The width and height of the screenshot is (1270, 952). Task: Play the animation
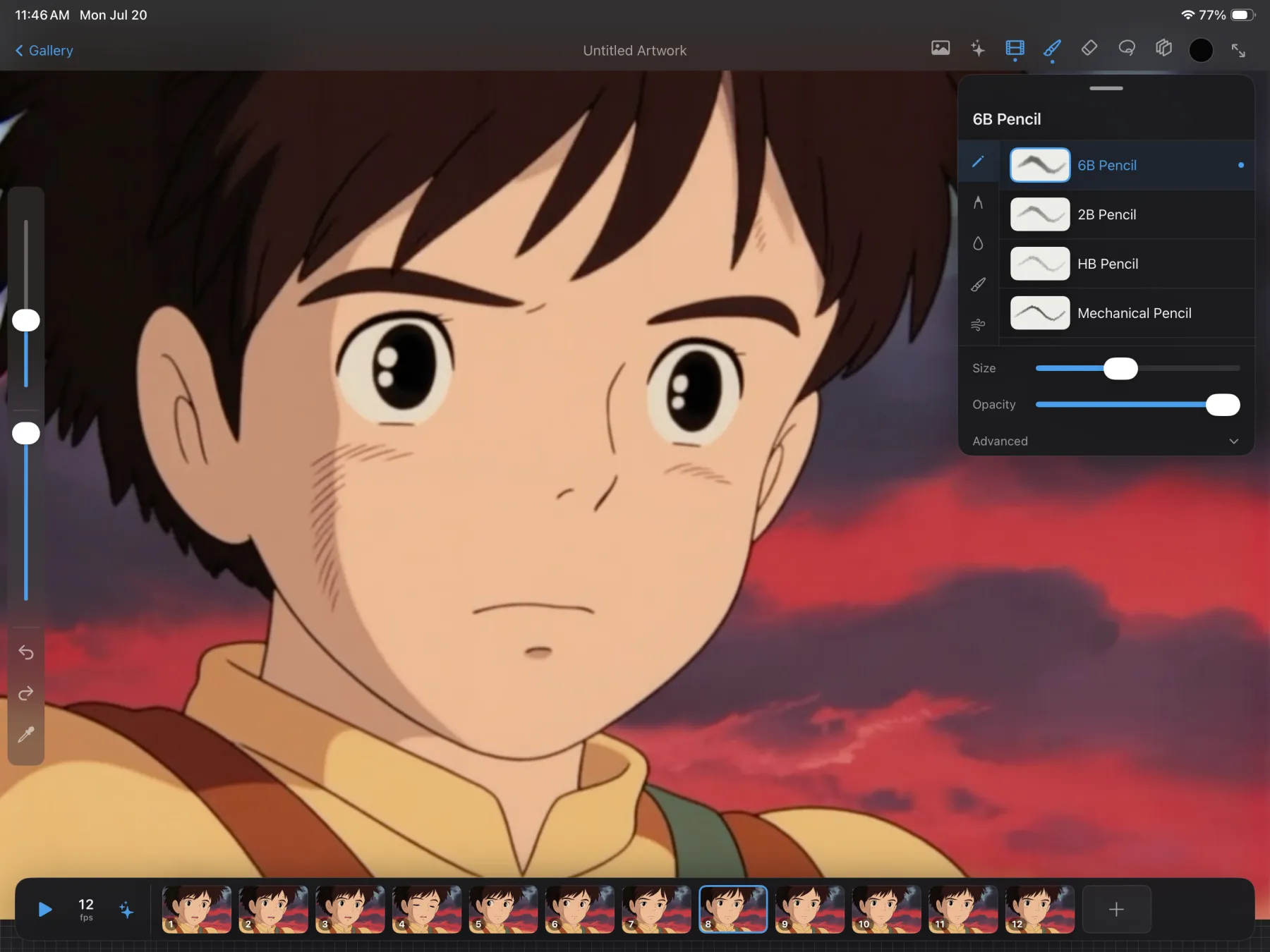(x=44, y=910)
